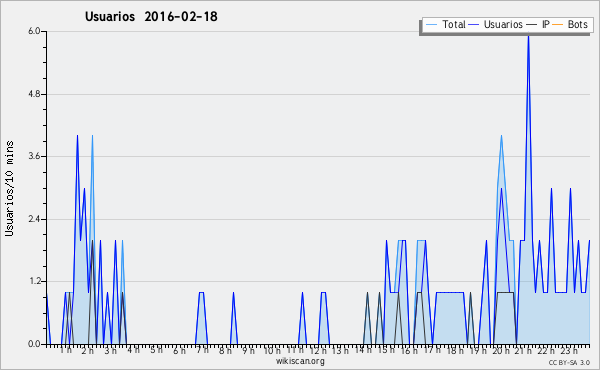Click the '3.6' y-axis value
Image resolution: width=600 pixels, height=370 pixels.
[x=34, y=156]
